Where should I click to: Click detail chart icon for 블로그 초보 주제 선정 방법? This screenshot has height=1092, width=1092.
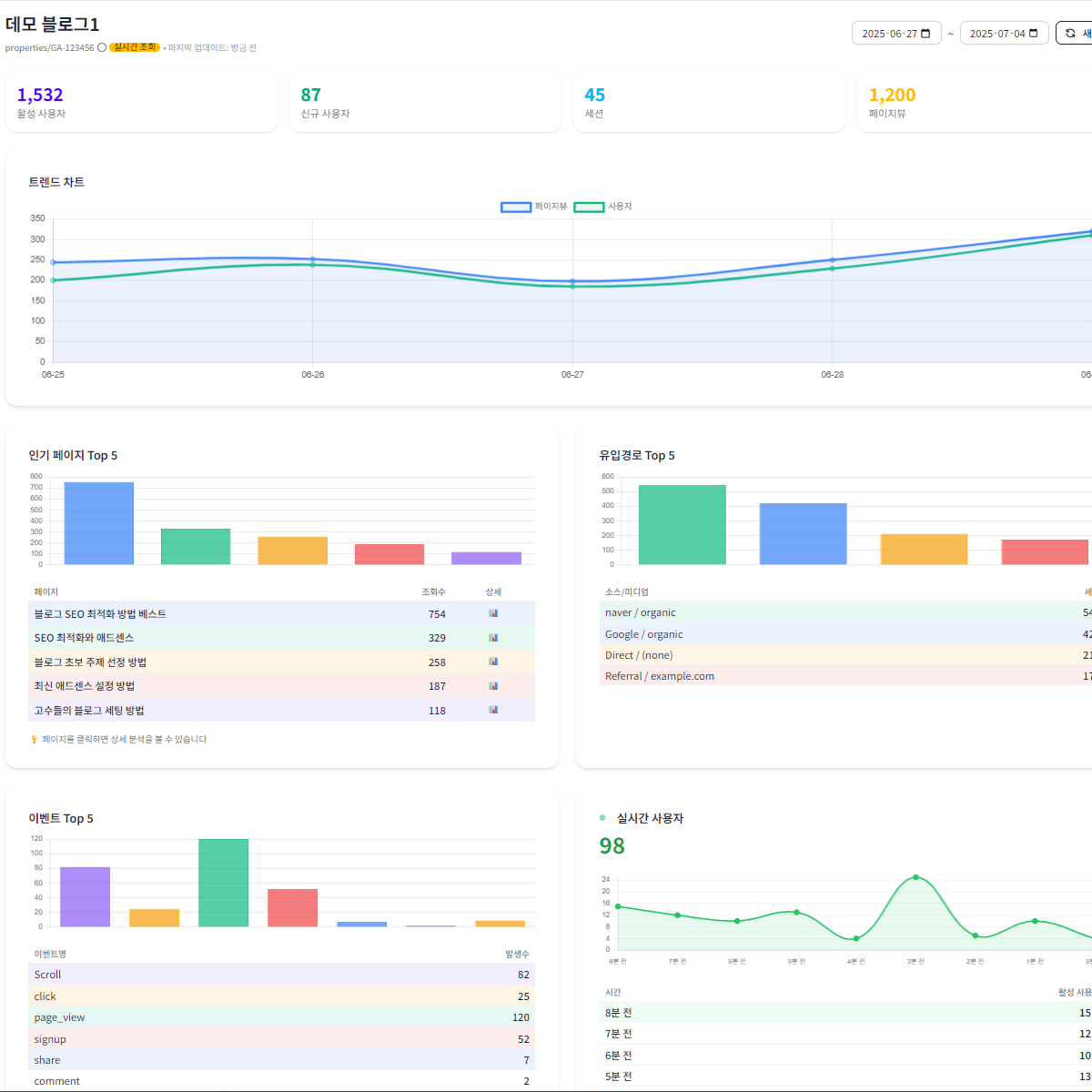point(493,662)
